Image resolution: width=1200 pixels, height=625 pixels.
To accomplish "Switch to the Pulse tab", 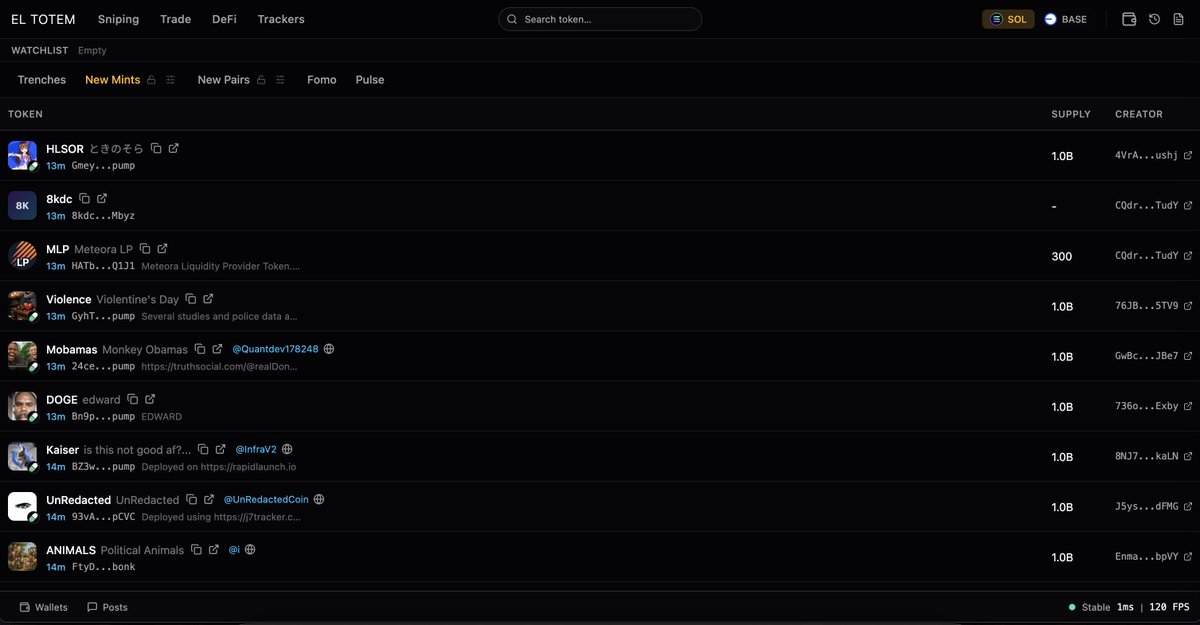I will tap(370, 80).
